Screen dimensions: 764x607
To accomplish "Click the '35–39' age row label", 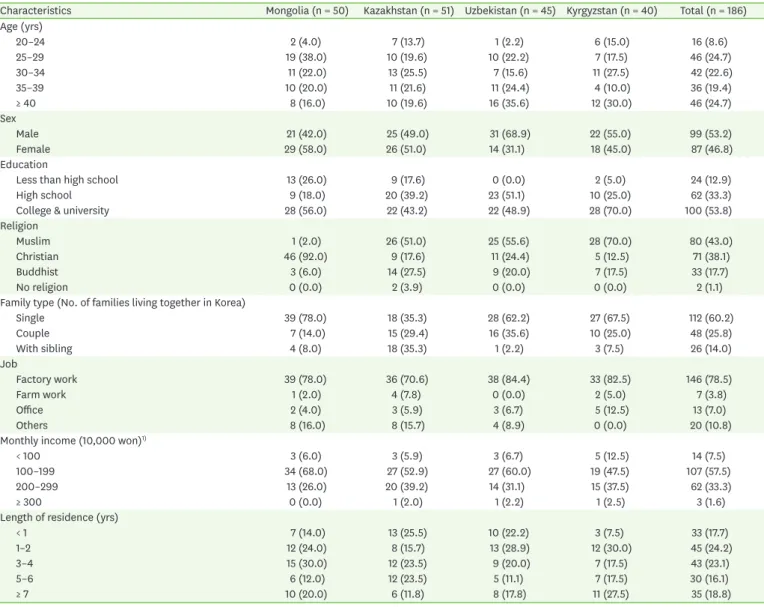I will [x=30, y=88].
